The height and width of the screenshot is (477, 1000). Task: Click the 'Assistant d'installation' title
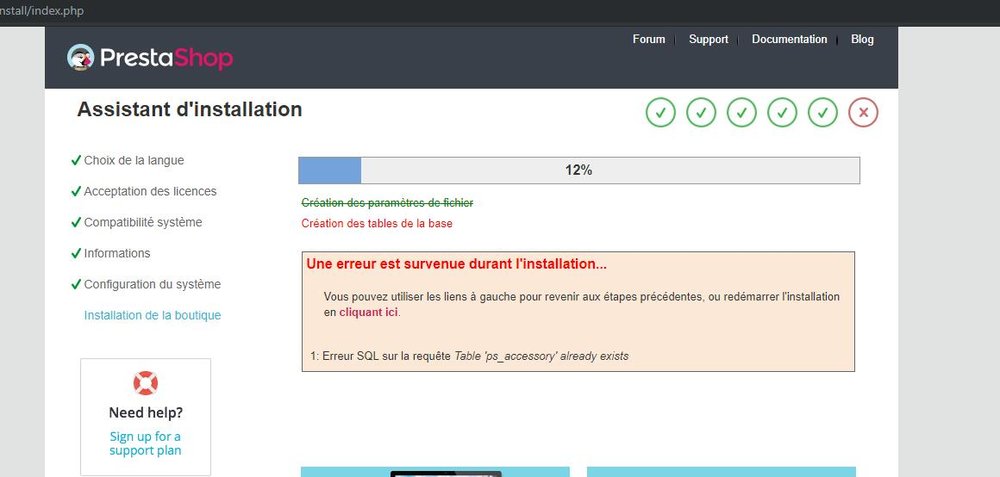189,109
